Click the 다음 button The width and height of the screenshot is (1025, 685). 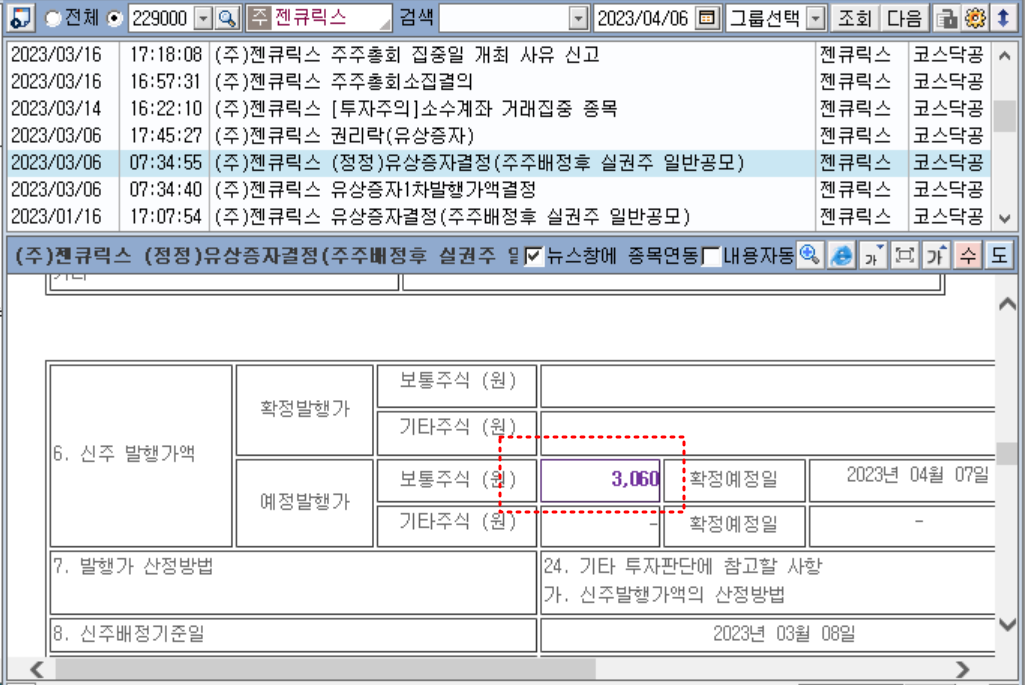(904, 18)
